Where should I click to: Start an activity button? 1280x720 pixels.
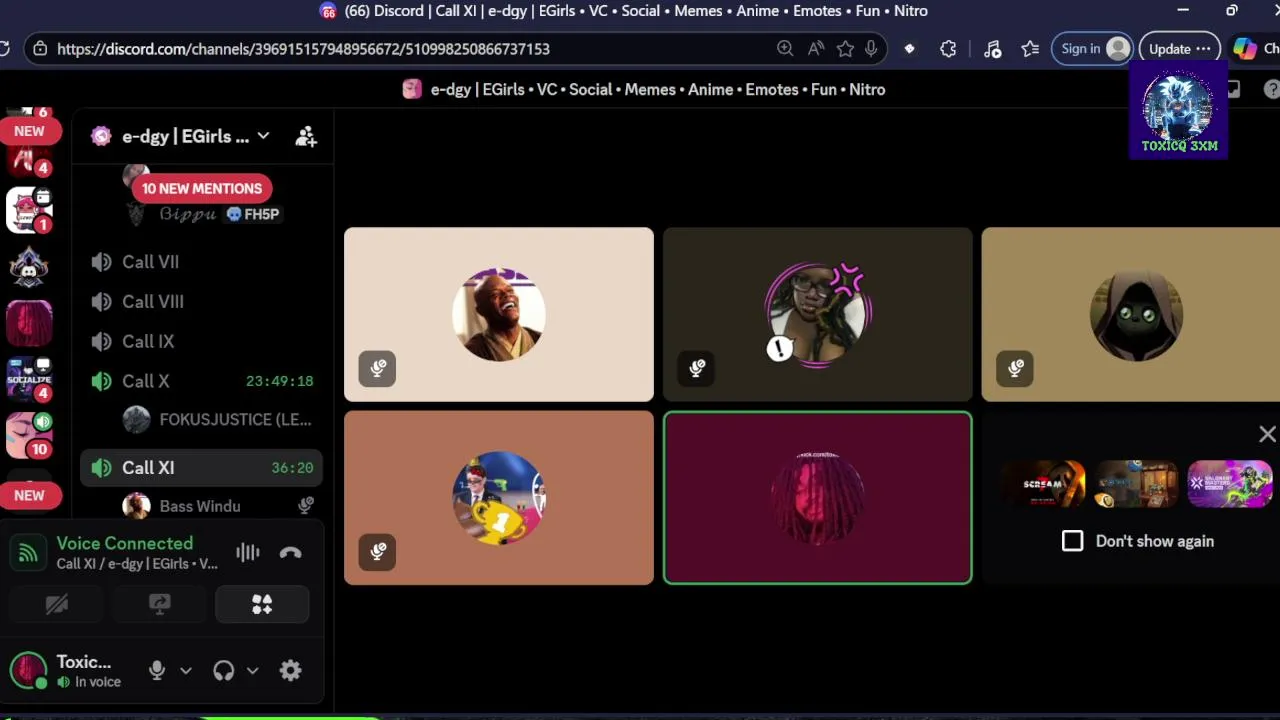[x=262, y=604]
